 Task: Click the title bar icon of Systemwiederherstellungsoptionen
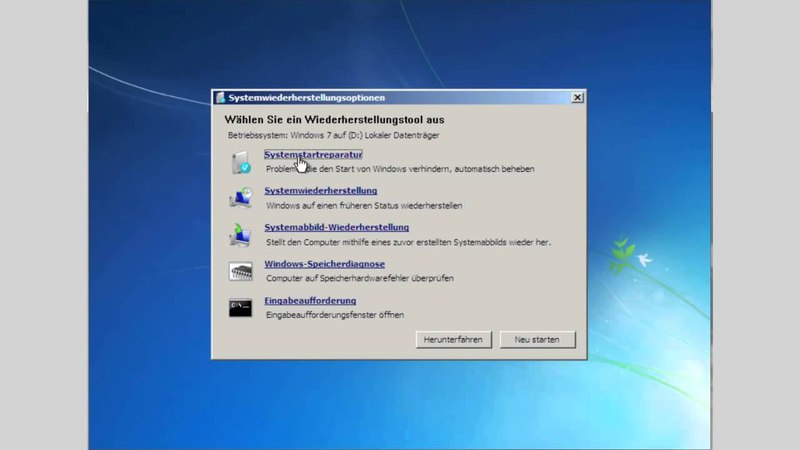(220, 97)
